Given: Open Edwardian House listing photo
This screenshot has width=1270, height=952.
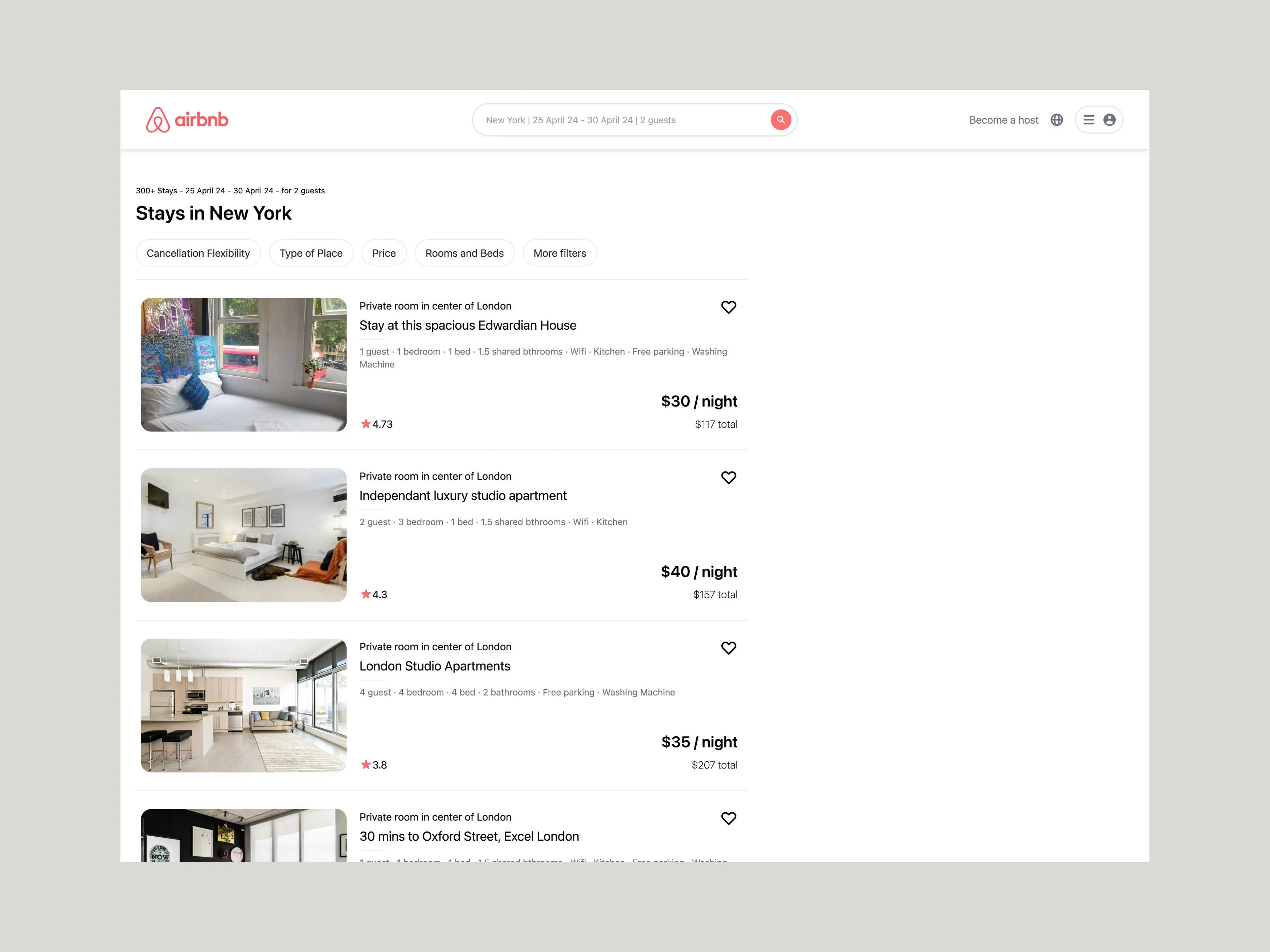Looking at the screenshot, I should point(243,364).
